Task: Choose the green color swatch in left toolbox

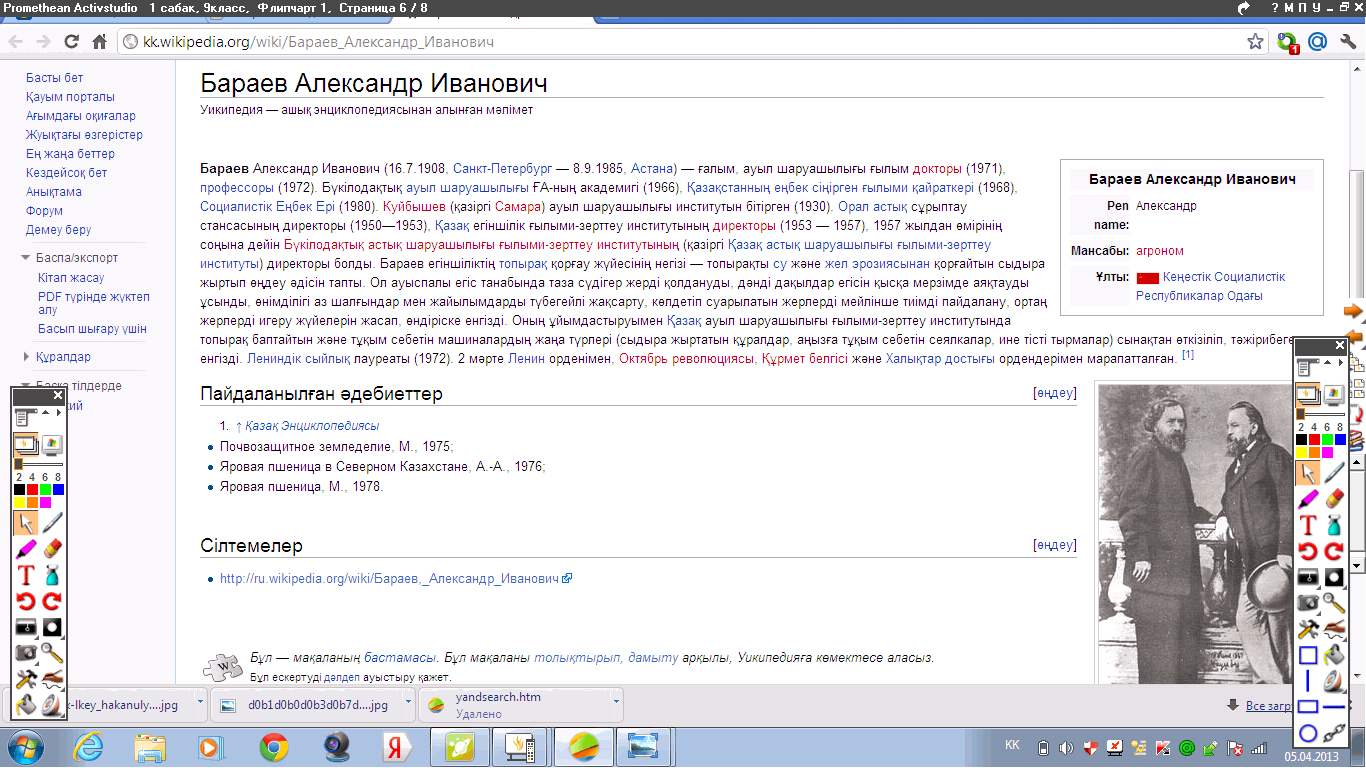Action: [45, 490]
